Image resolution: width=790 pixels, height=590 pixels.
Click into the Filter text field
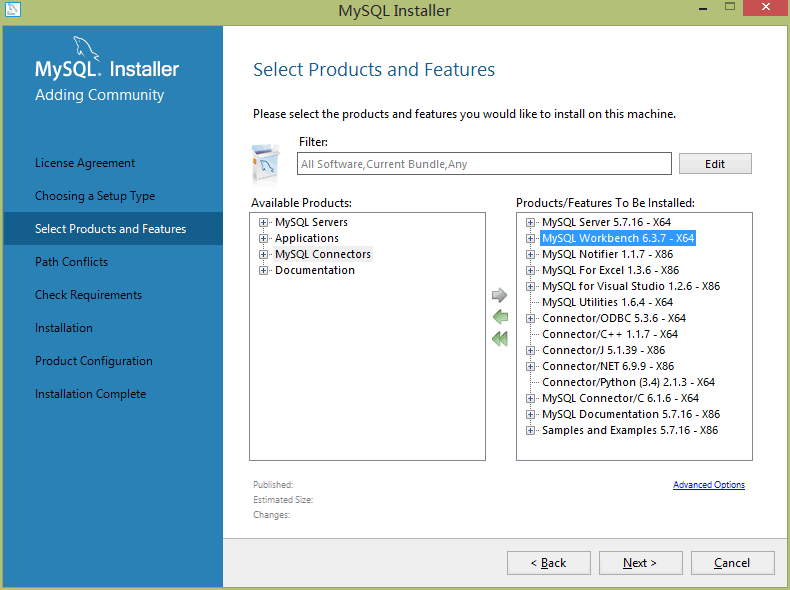coord(484,164)
